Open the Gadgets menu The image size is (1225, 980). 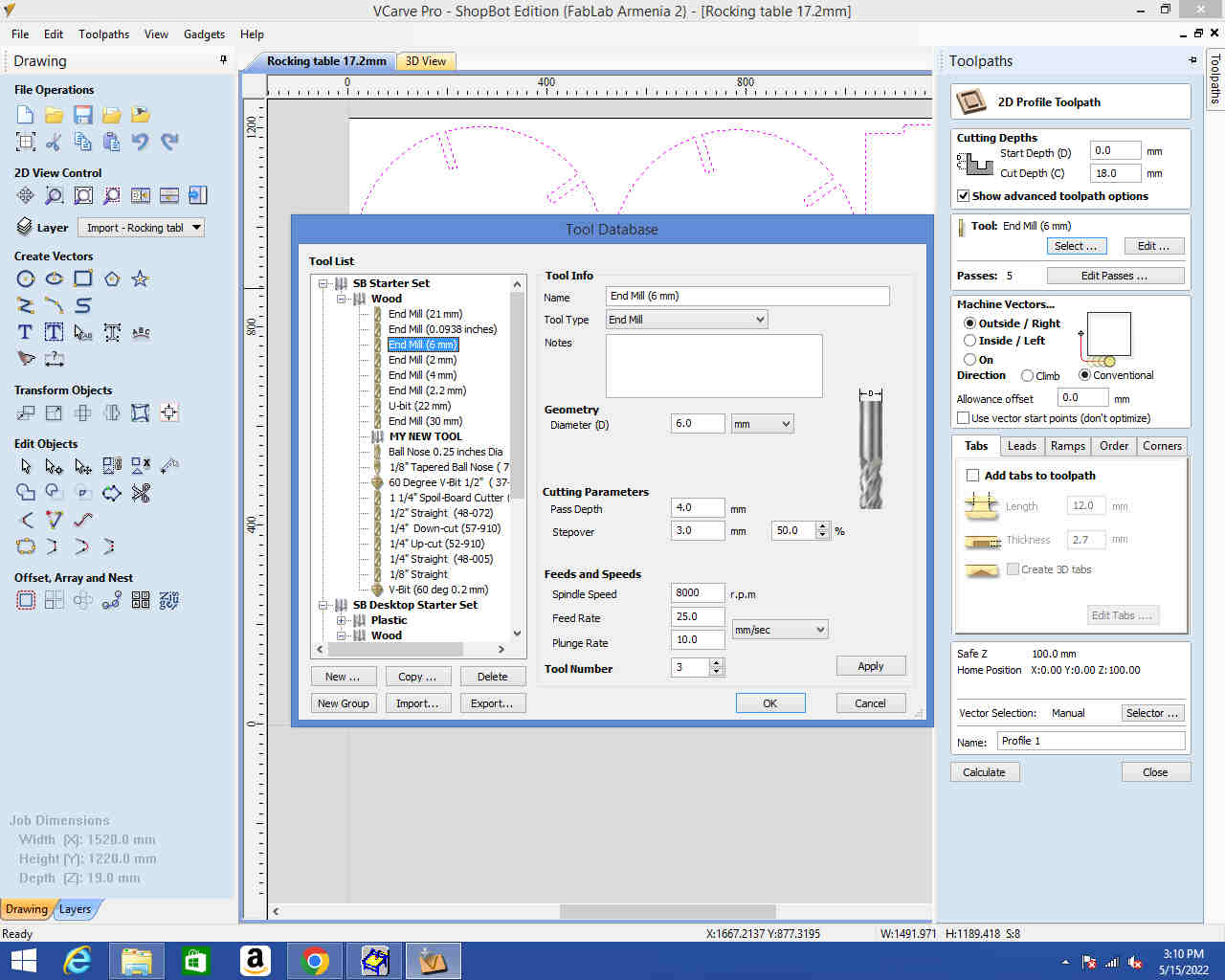pyautogui.click(x=204, y=34)
